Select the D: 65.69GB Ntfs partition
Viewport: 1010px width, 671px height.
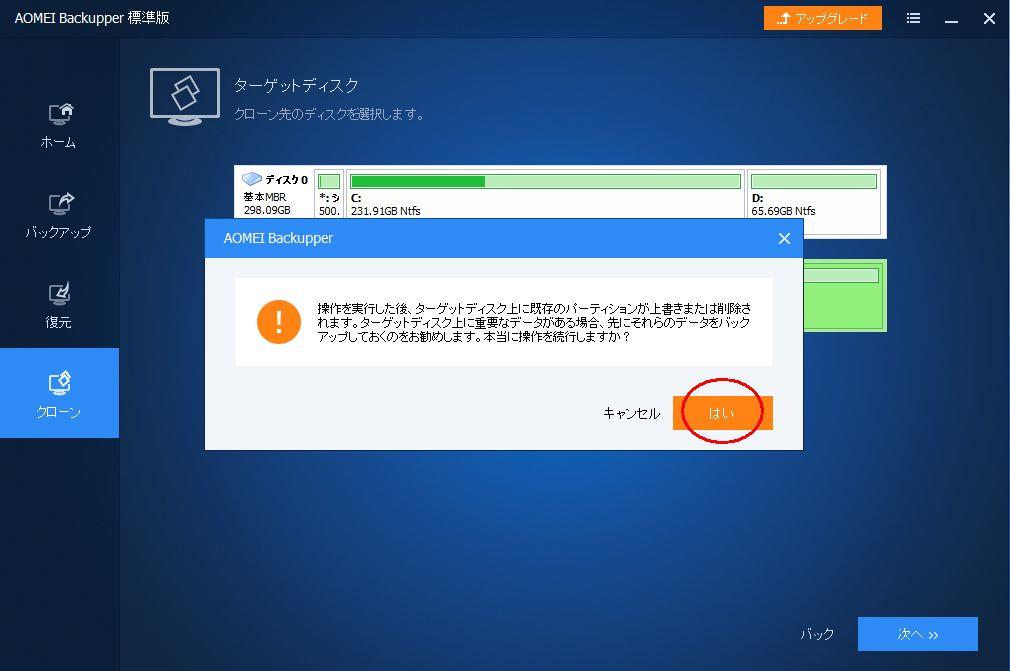tap(814, 202)
